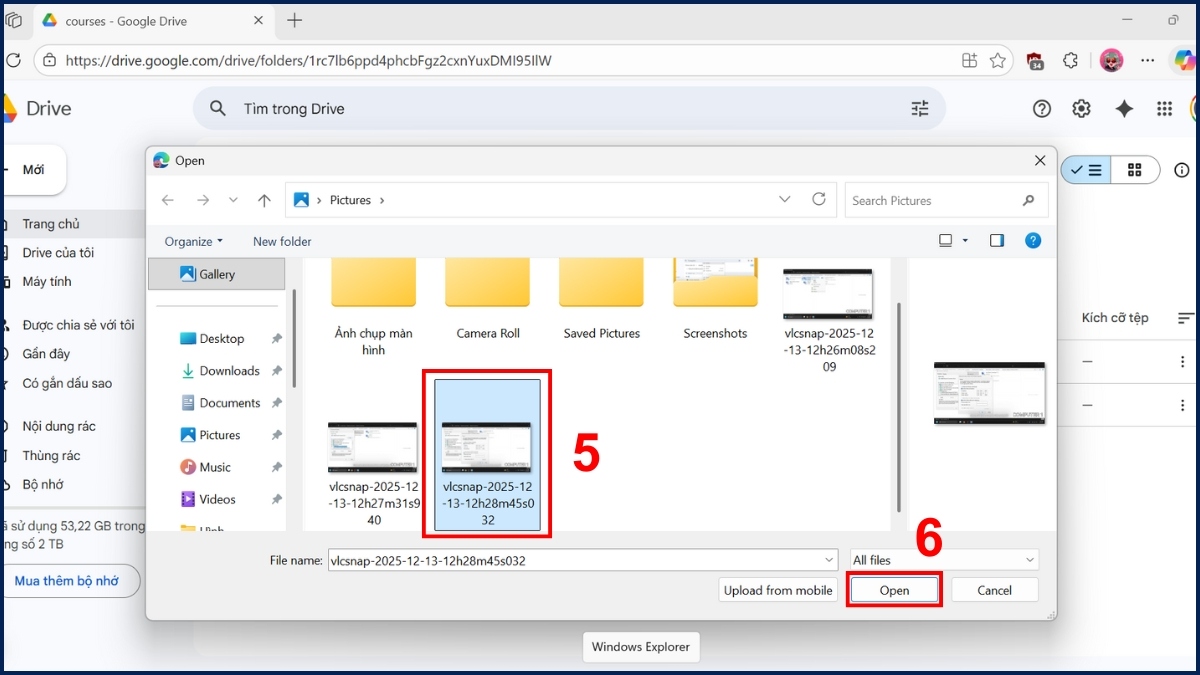Select the Screenshots folder
1200x675 pixels.
coord(715,300)
